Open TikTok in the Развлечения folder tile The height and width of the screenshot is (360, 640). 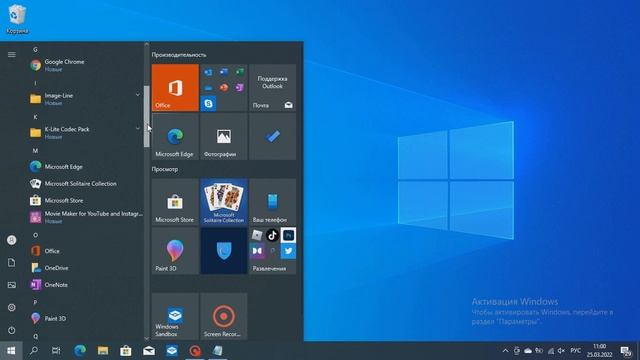(272, 235)
